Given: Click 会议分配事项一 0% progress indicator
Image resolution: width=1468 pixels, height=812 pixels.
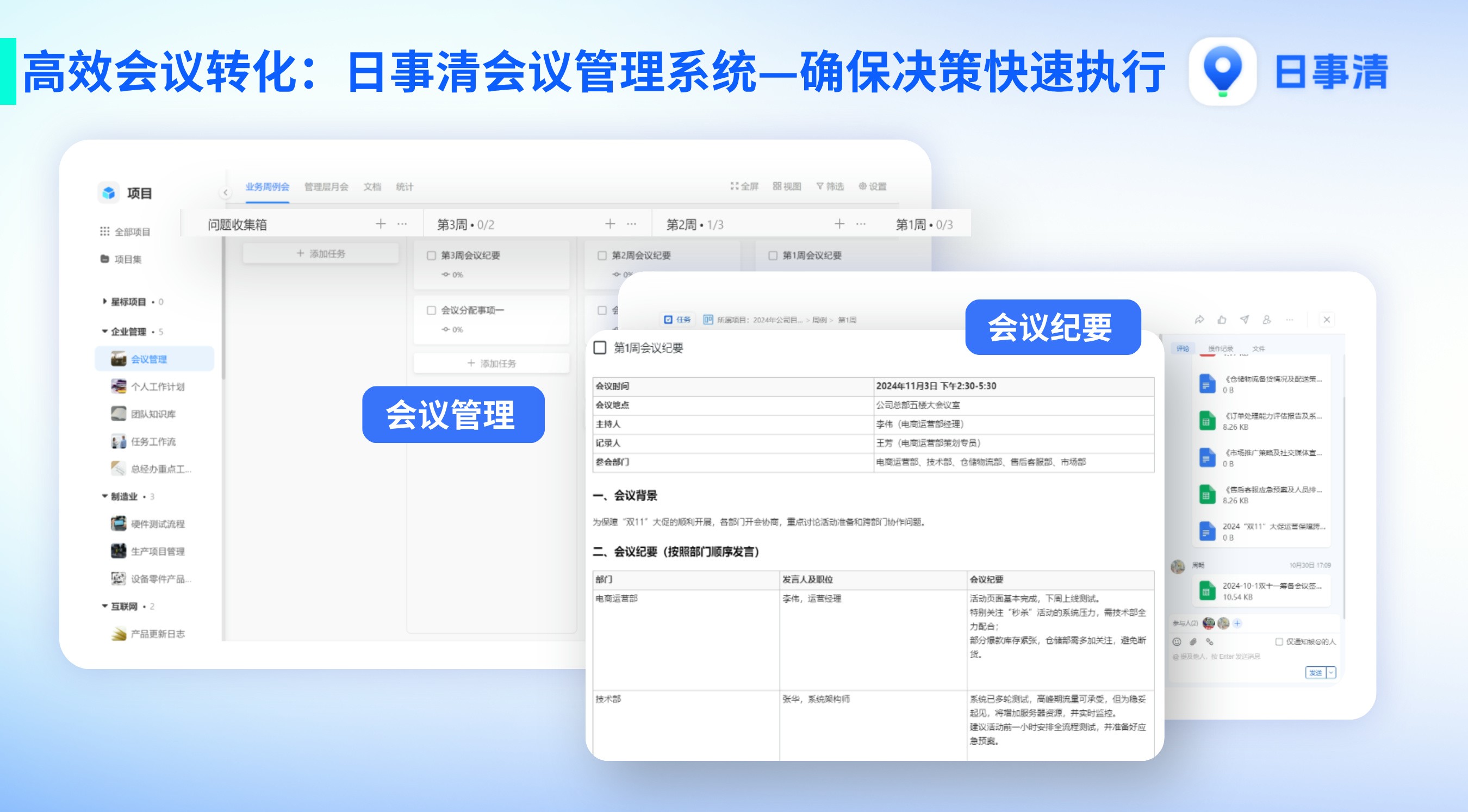Looking at the screenshot, I should [452, 329].
